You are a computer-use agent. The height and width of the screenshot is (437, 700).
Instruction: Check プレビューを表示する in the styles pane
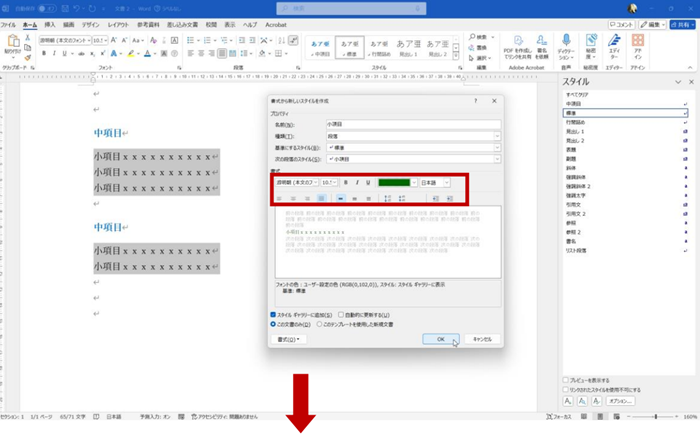click(565, 380)
